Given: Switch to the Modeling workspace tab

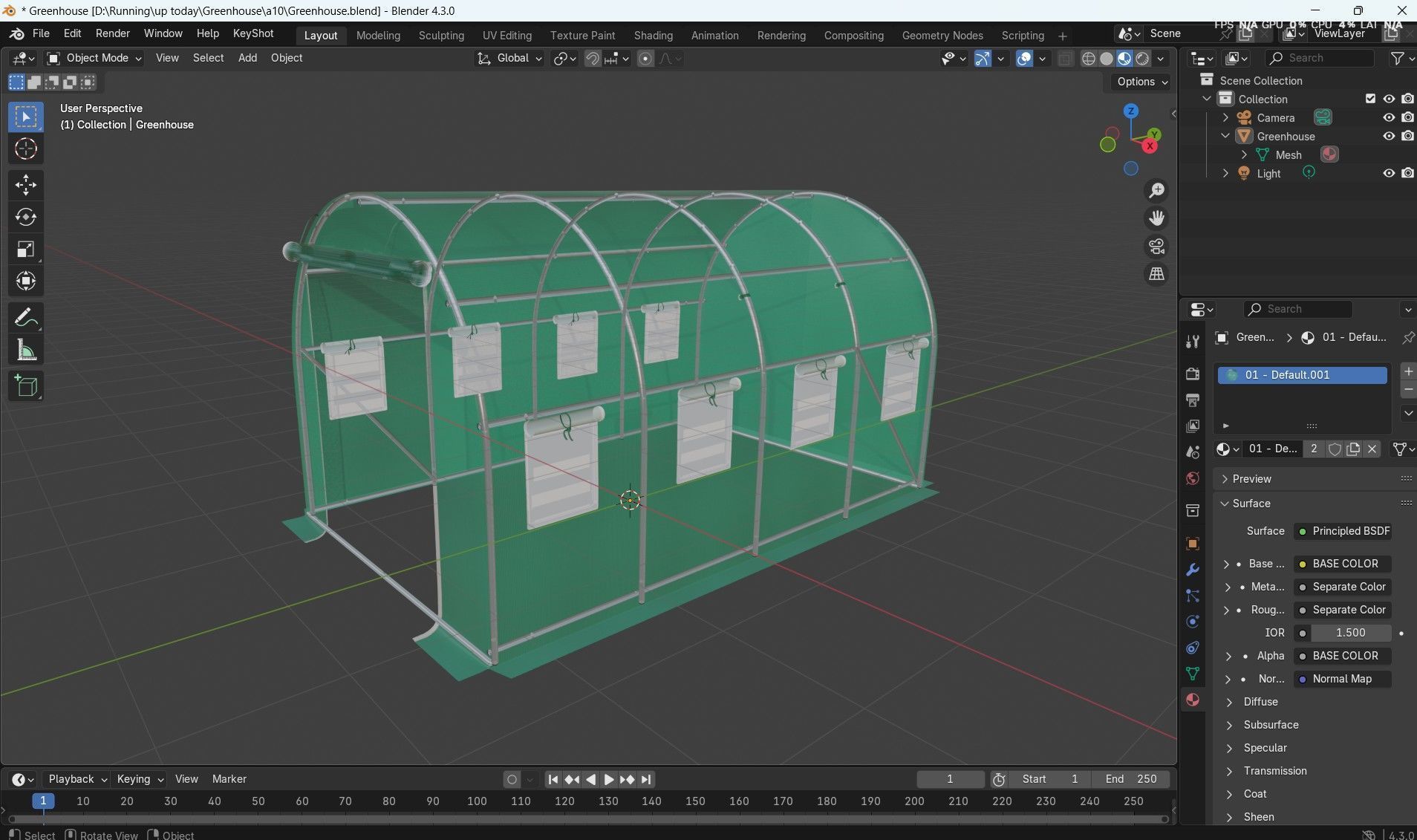Looking at the screenshot, I should tap(378, 36).
